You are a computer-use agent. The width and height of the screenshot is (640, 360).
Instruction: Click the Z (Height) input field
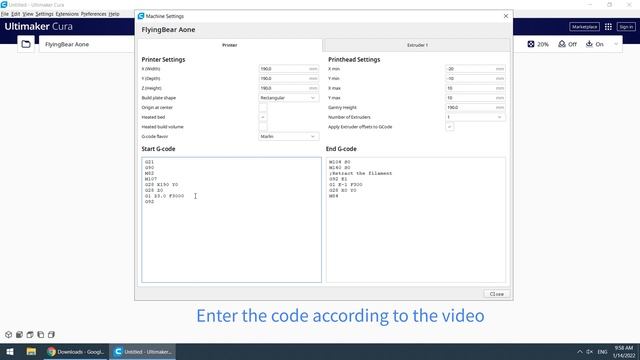click(289, 88)
